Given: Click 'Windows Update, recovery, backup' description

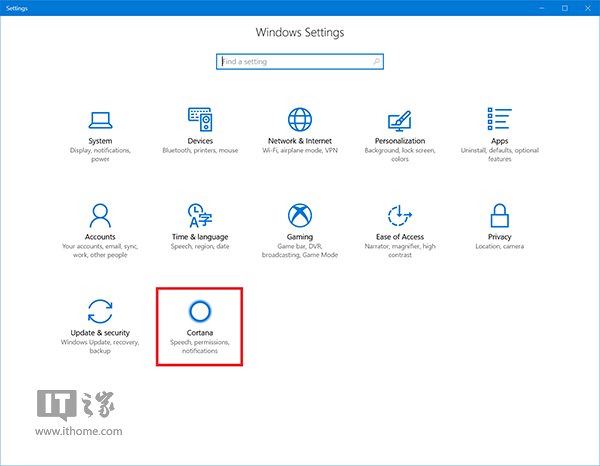Looking at the screenshot, I should click(100, 346).
